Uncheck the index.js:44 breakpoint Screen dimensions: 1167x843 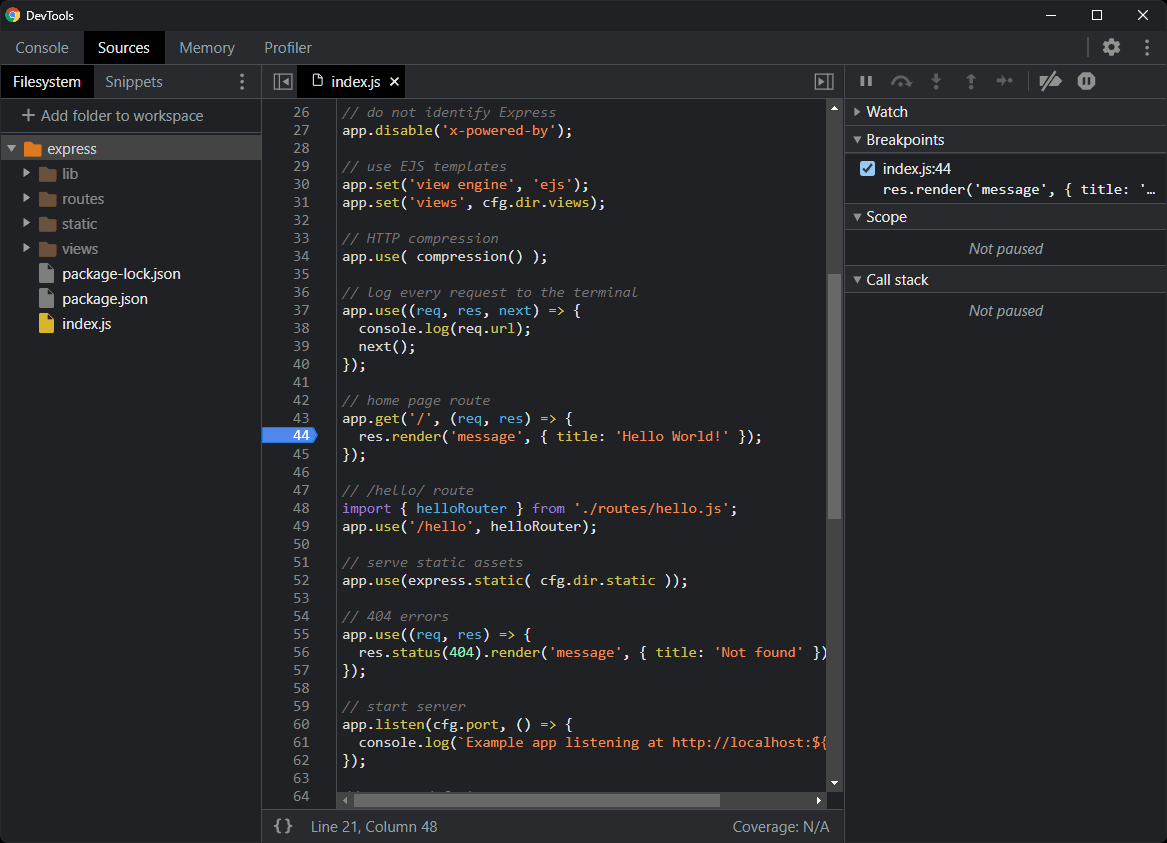click(x=865, y=168)
